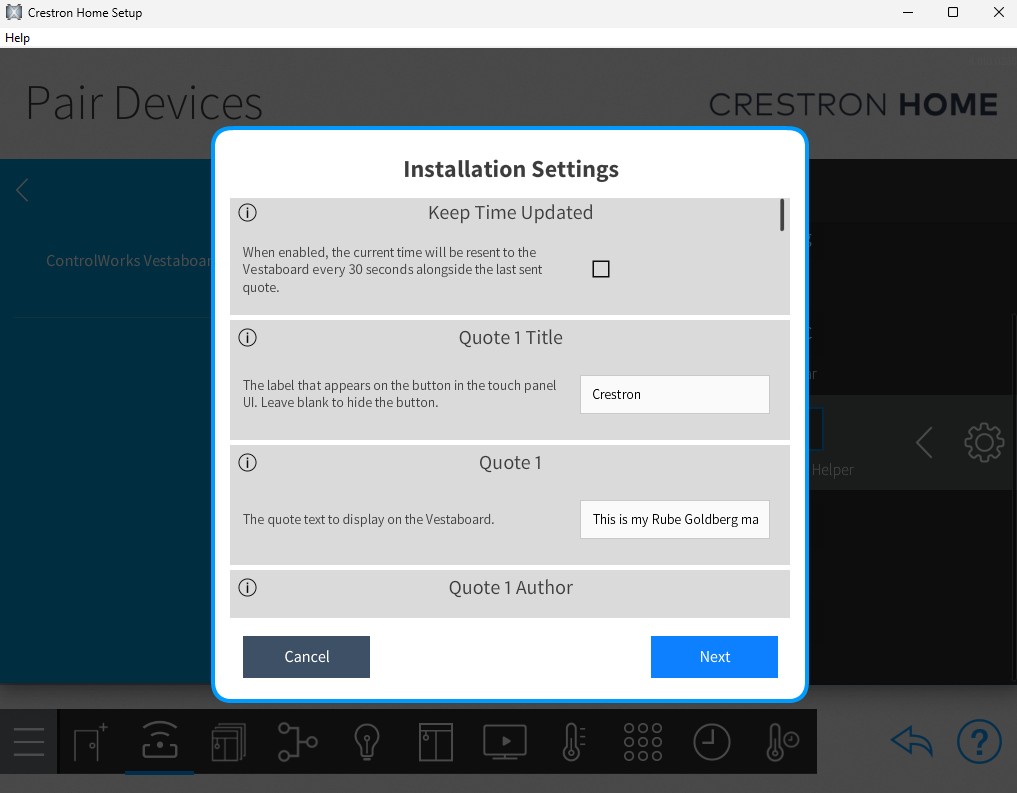Open info for Quote 1 Author

coord(247,588)
